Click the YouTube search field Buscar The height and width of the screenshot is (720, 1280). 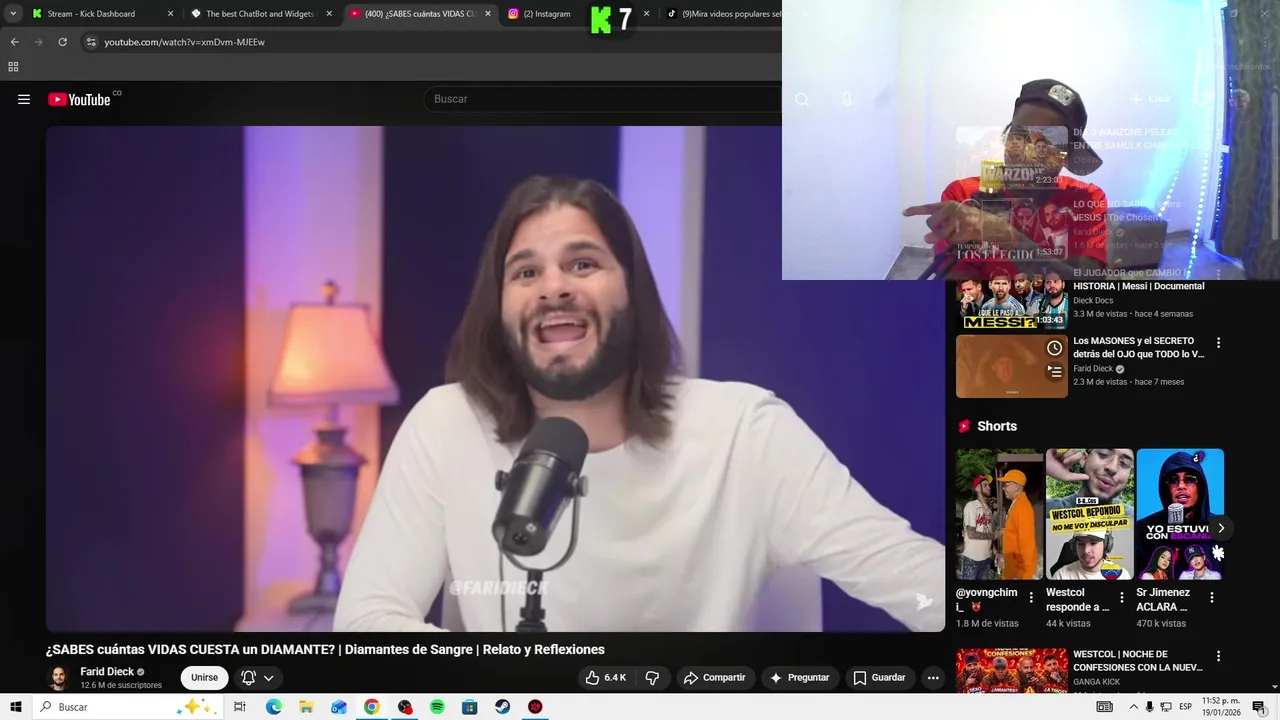coord(600,99)
